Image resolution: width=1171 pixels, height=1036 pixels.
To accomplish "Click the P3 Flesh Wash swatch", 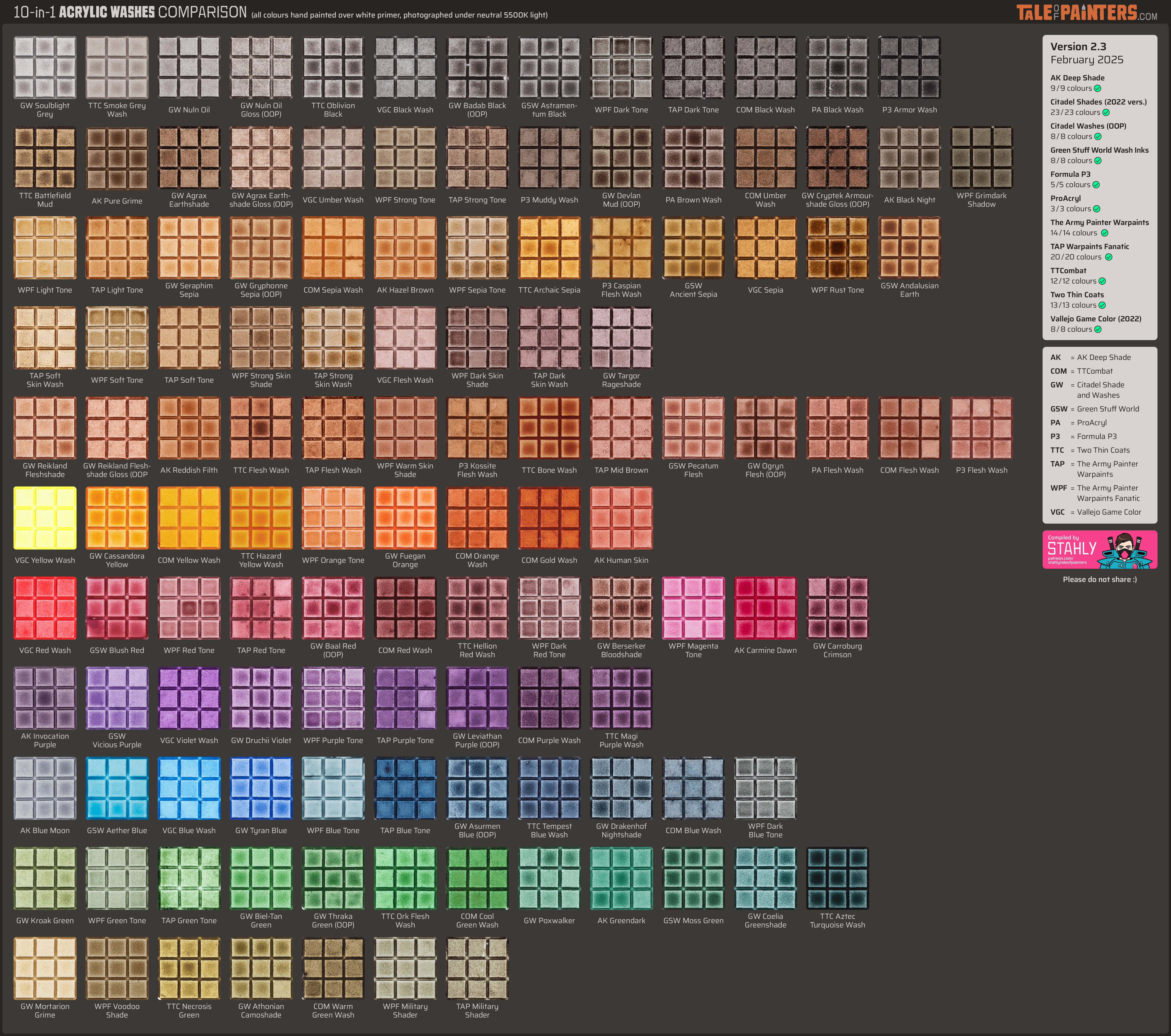I will pyautogui.click(x=981, y=428).
